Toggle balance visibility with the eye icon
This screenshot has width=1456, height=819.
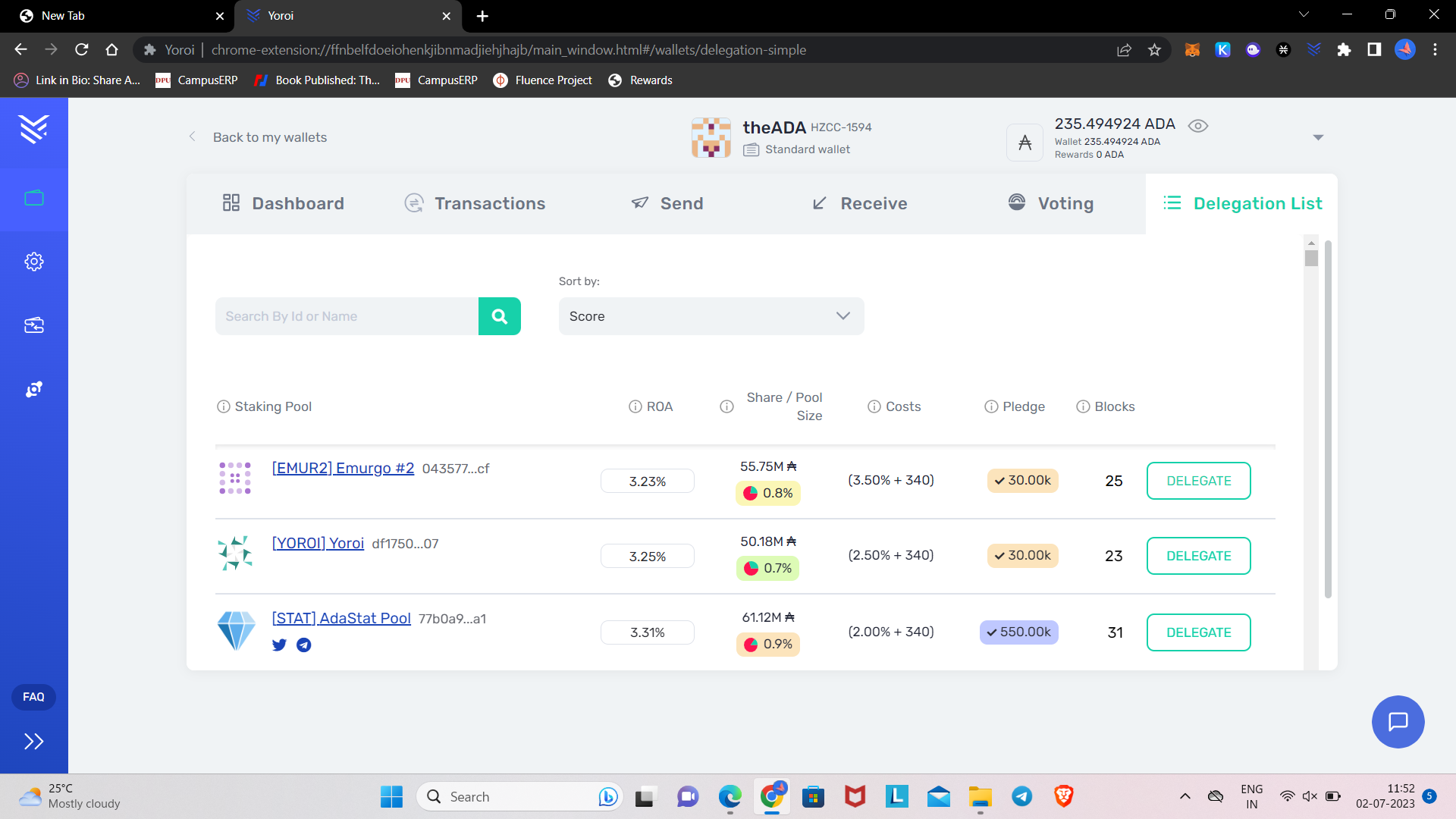(1198, 125)
